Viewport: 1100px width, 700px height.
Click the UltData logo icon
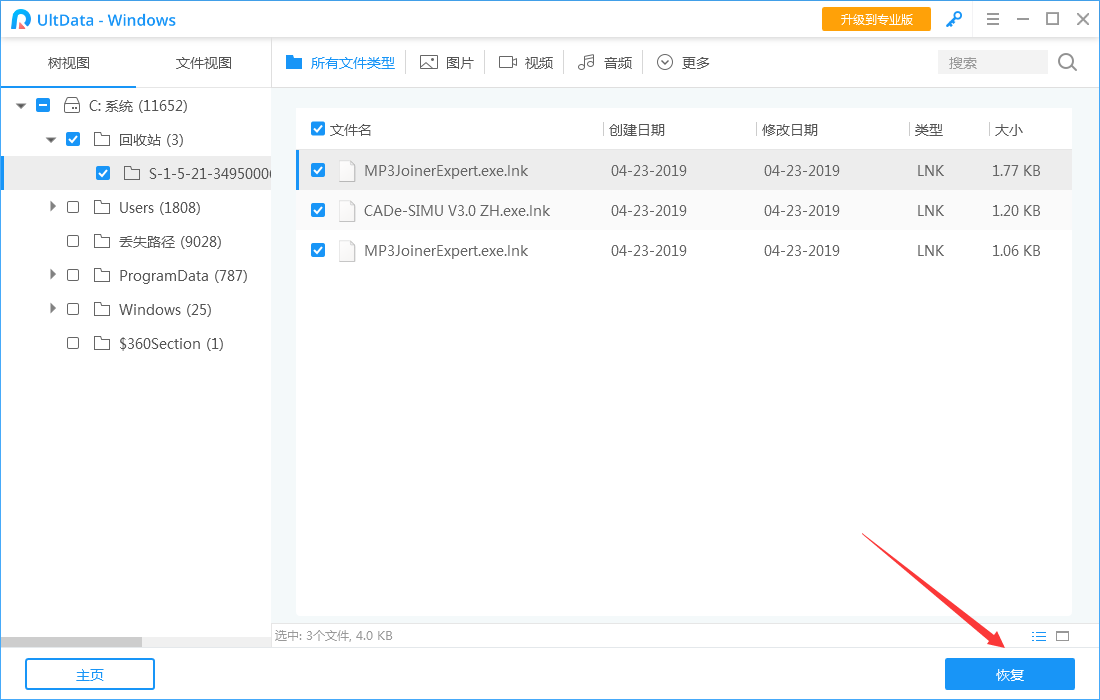click(x=21, y=20)
